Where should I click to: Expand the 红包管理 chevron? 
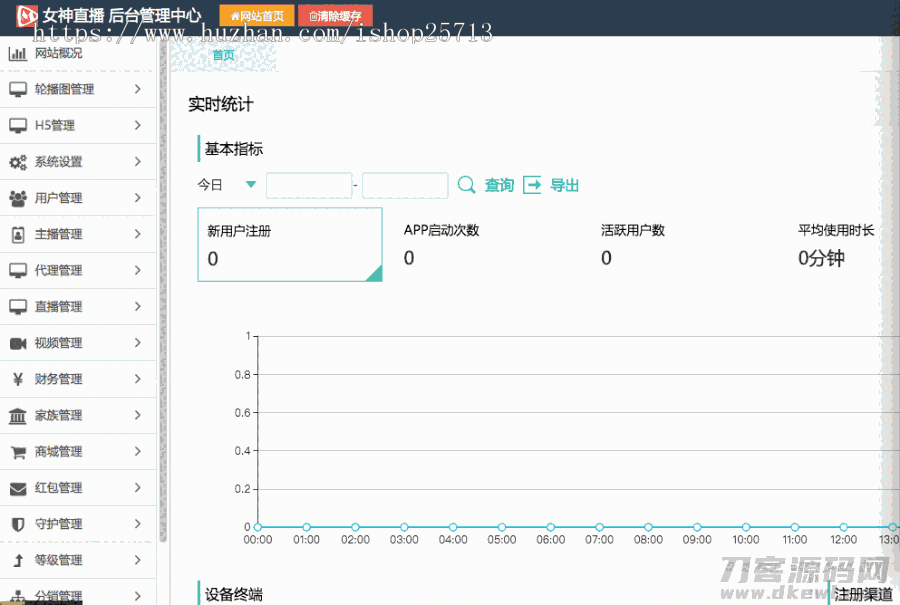[x=138, y=487]
